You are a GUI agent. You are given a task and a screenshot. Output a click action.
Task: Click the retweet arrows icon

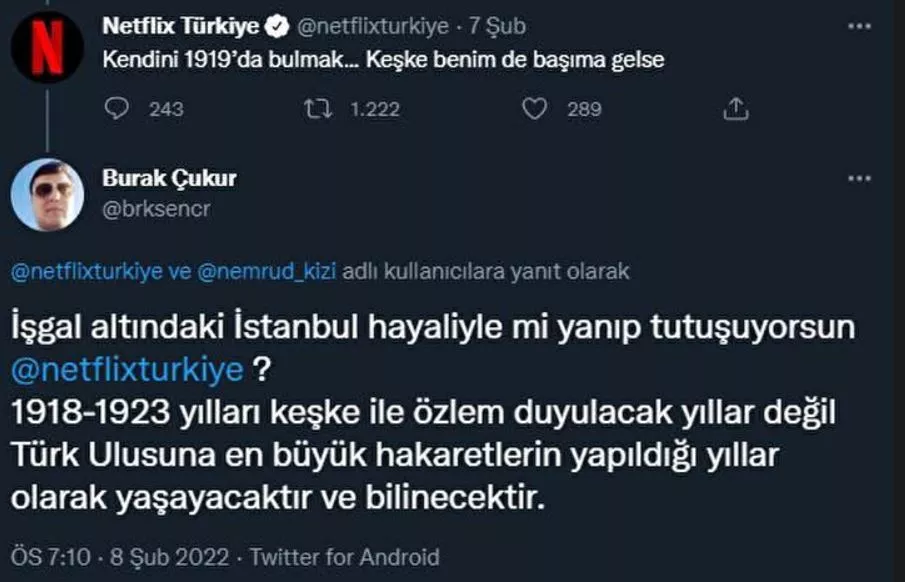pyautogui.click(x=320, y=108)
